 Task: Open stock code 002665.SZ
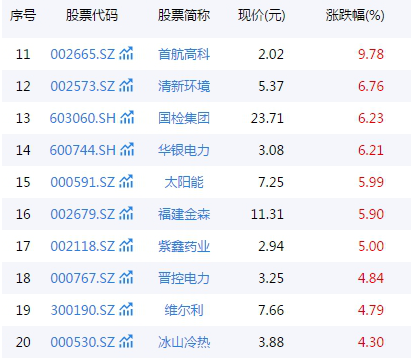pyautogui.click(x=82, y=54)
